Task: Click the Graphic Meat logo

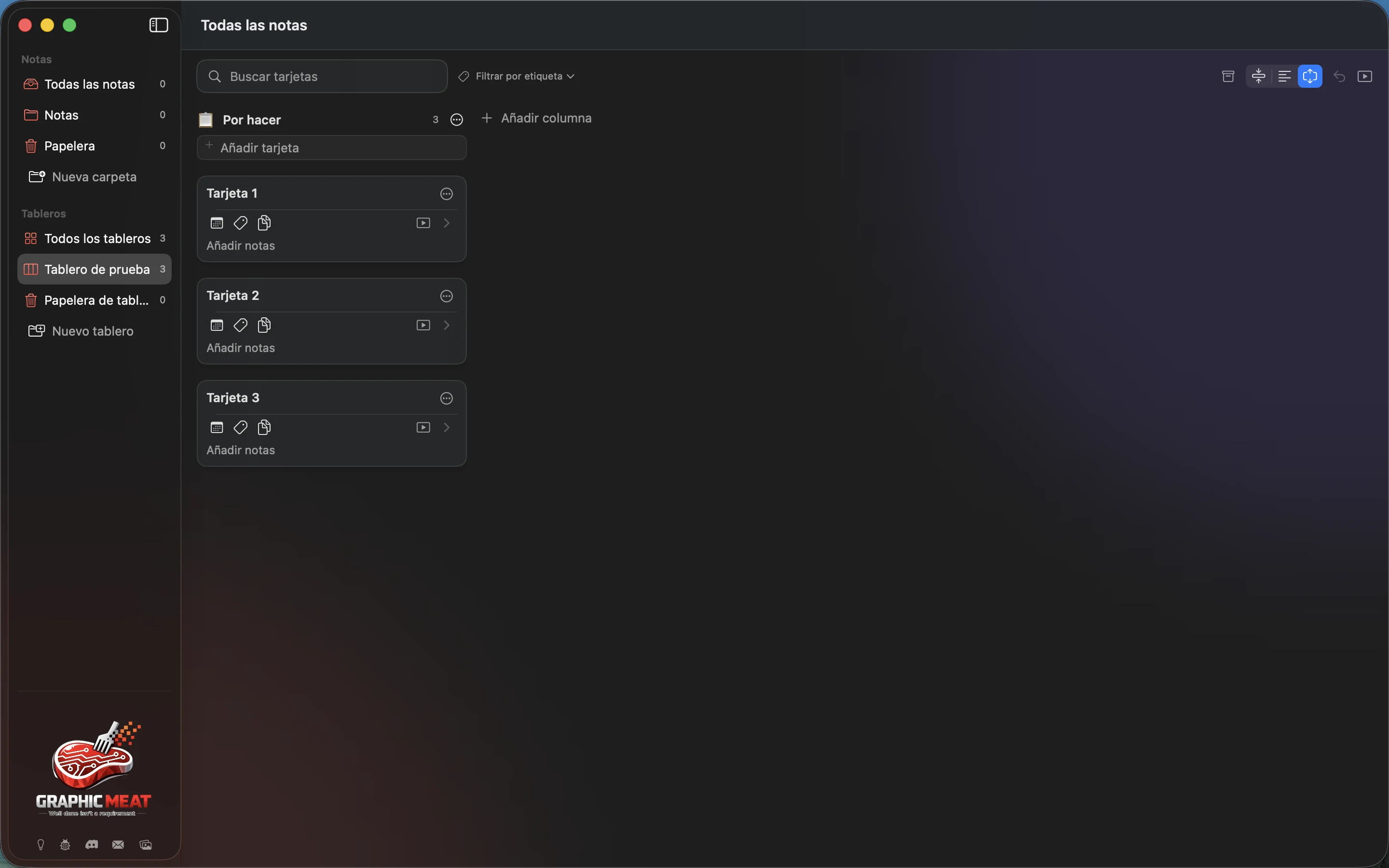Action: (x=94, y=769)
